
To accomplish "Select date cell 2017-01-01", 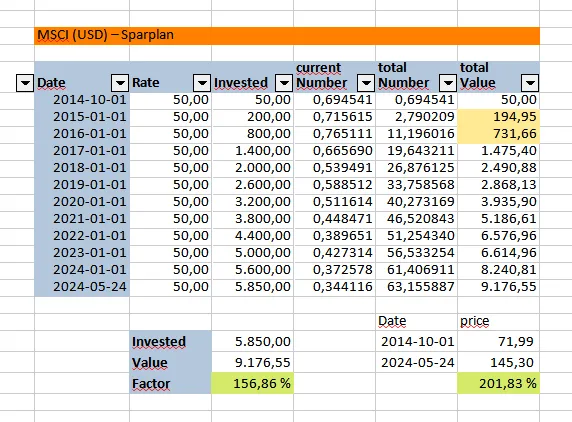I will point(82,151).
